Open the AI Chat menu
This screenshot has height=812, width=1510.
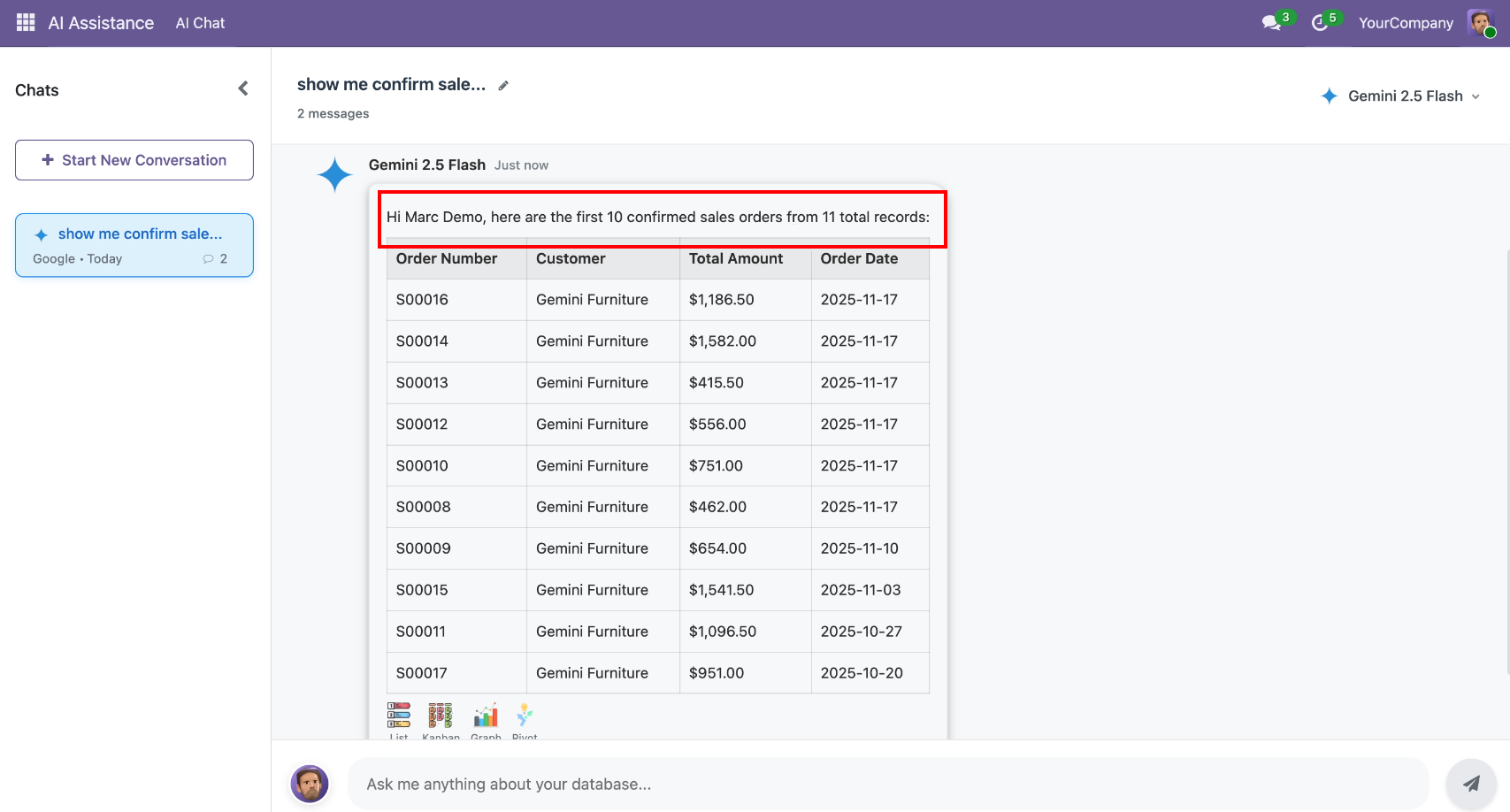tap(200, 23)
